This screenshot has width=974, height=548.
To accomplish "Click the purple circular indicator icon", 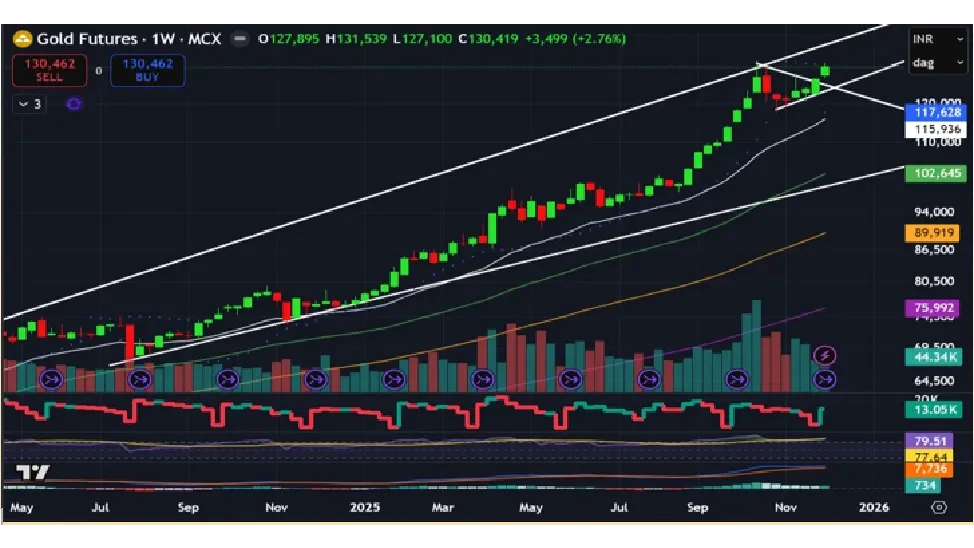I will coord(74,104).
